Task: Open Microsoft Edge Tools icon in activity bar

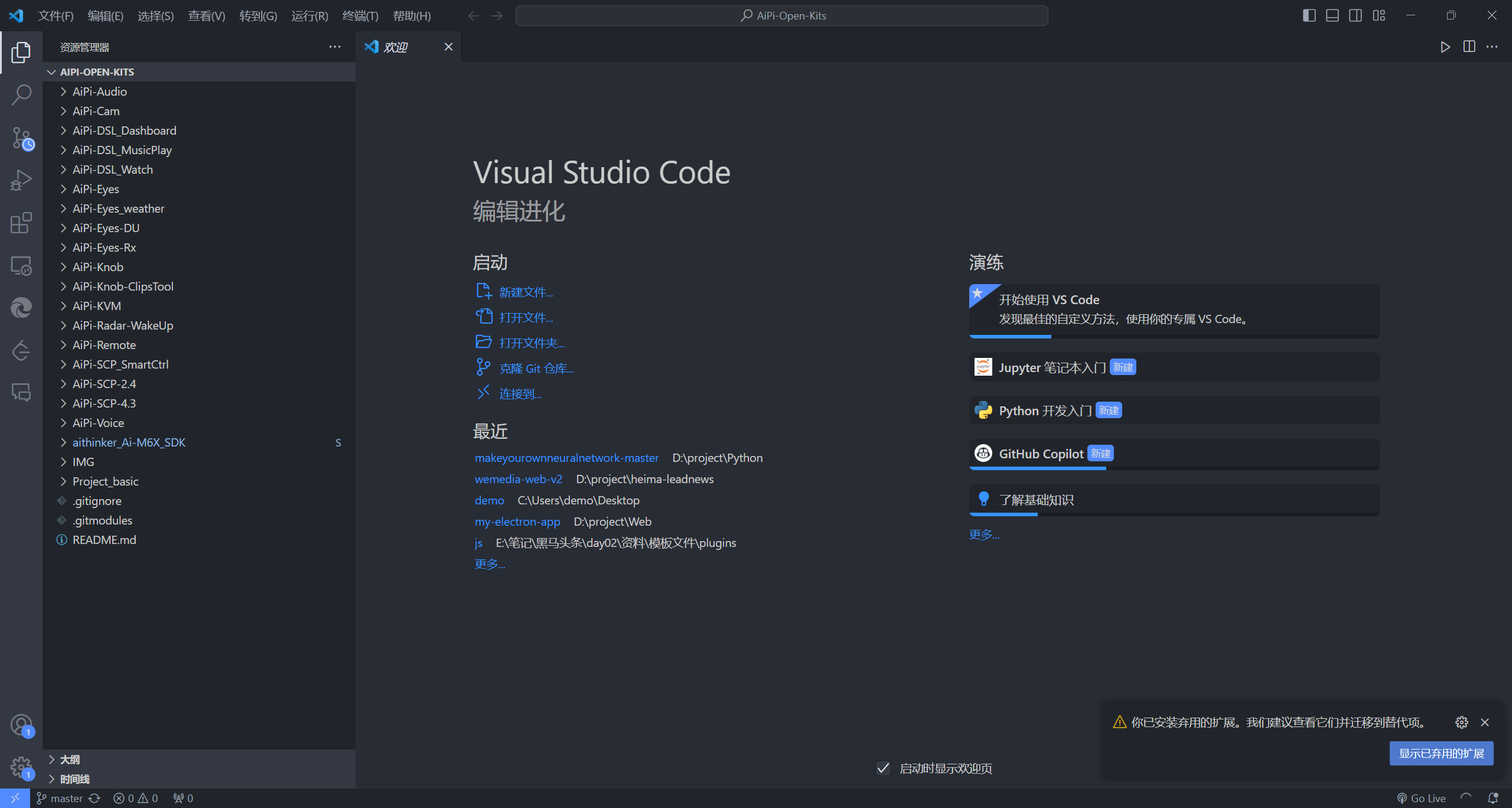Action: (x=21, y=308)
